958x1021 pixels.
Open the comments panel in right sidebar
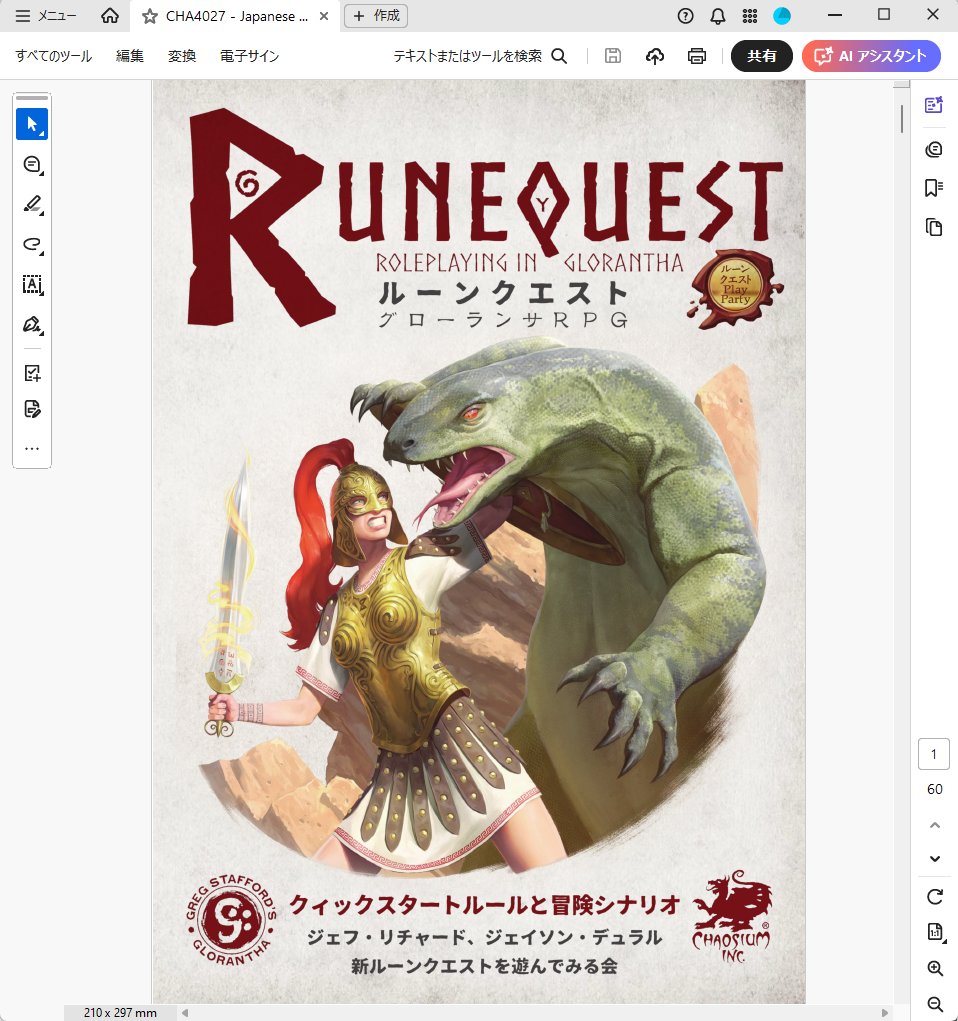tap(934, 150)
